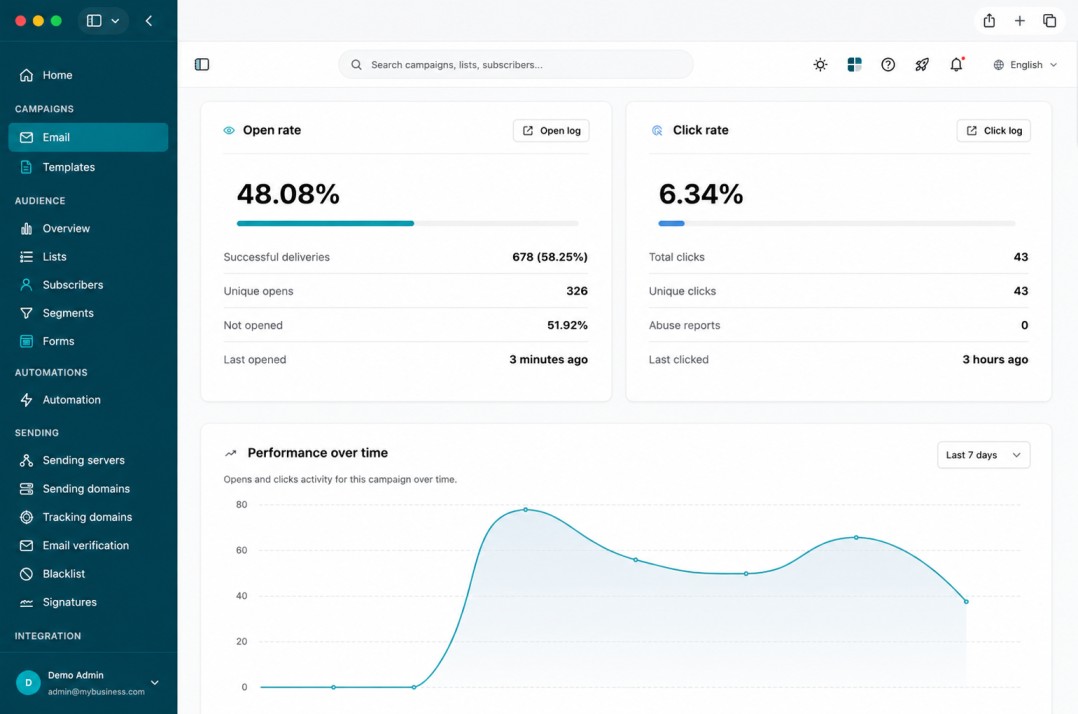1078x714 pixels.
Task: Open the Forms page
Action: (x=88, y=341)
